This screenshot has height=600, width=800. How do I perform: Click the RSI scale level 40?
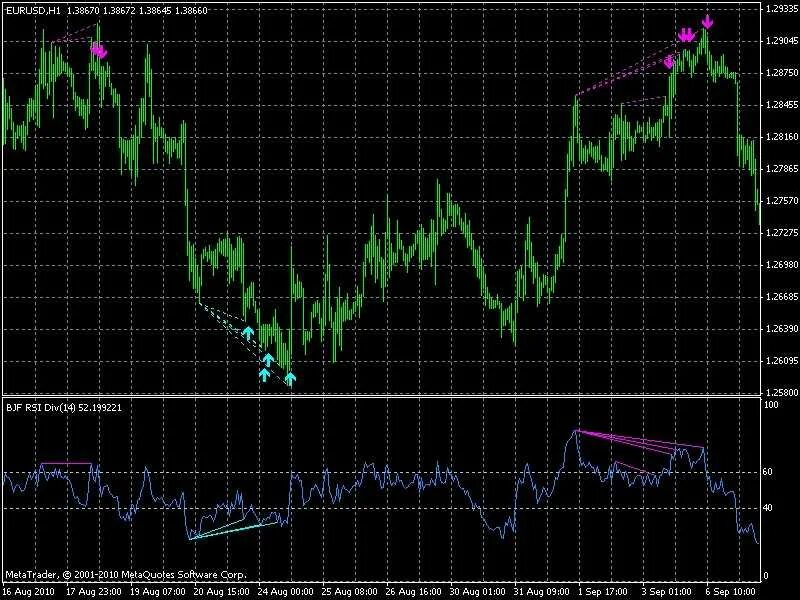point(768,508)
